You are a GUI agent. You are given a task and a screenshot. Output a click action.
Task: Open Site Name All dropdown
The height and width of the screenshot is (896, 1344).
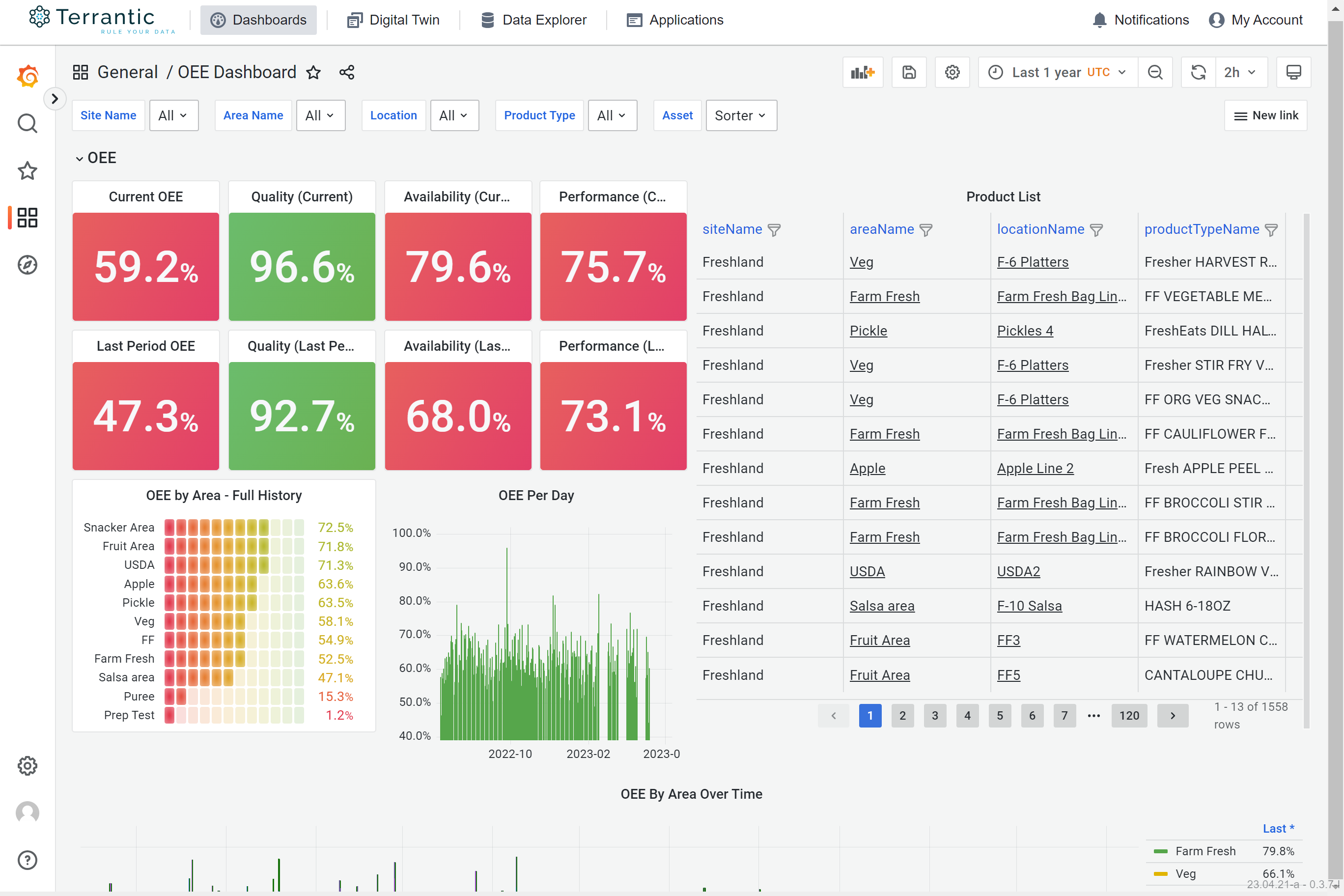point(174,115)
